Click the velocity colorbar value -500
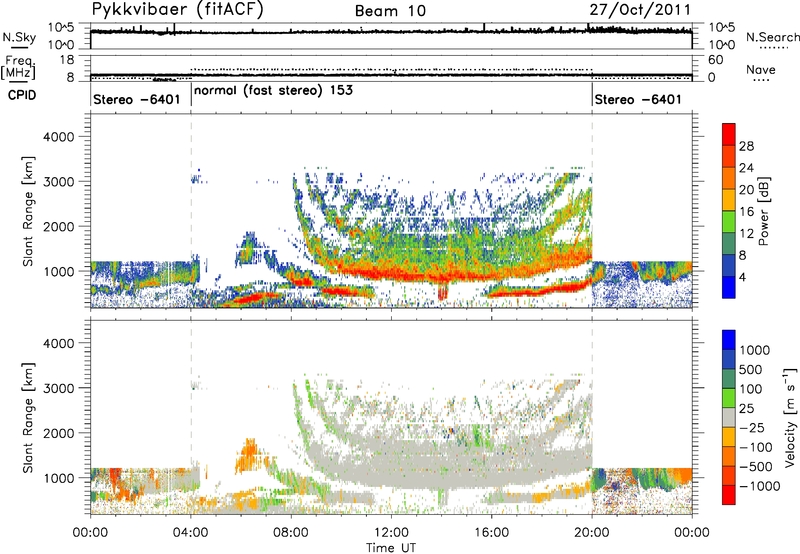 pyautogui.click(x=756, y=466)
